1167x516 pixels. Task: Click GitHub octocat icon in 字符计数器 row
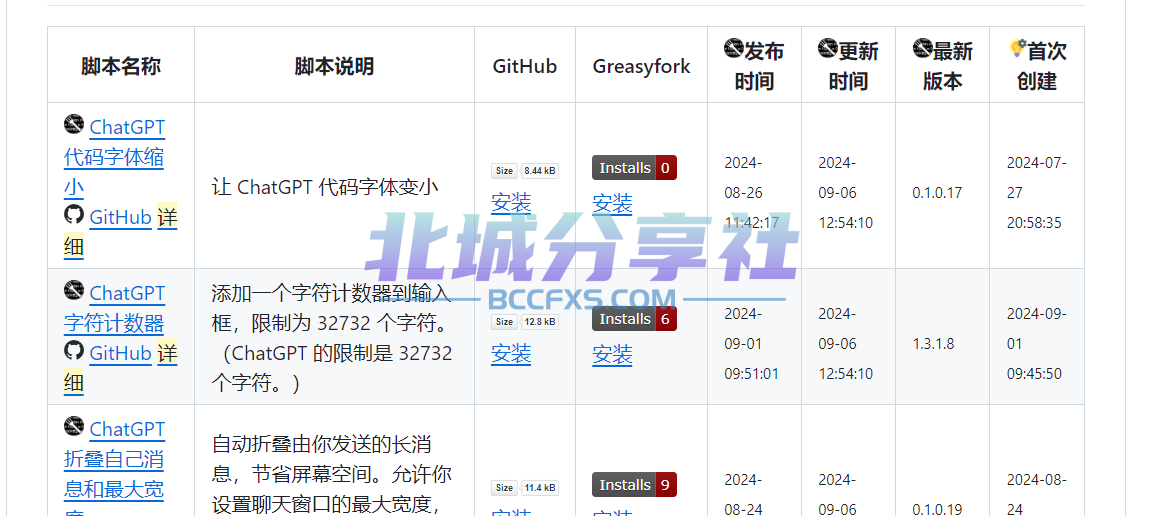pyautogui.click(x=74, y=351)
